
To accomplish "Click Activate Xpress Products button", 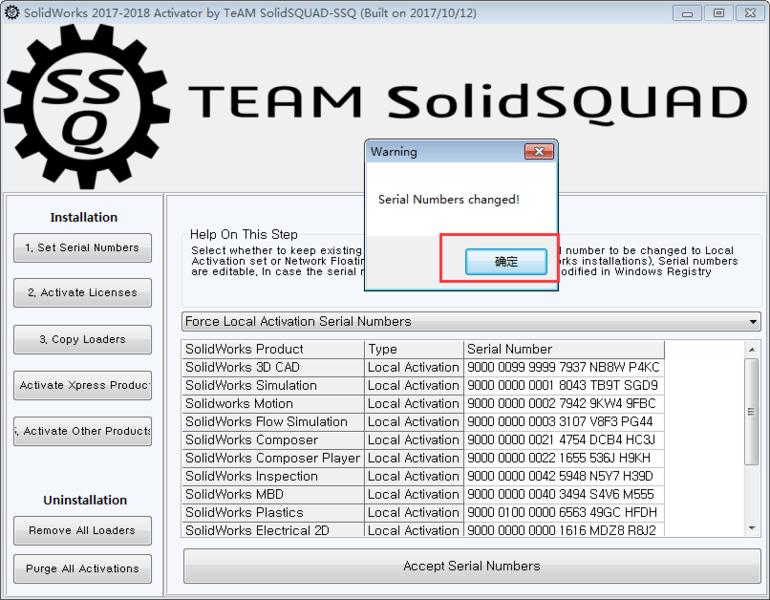I will [x=82, y=385].
